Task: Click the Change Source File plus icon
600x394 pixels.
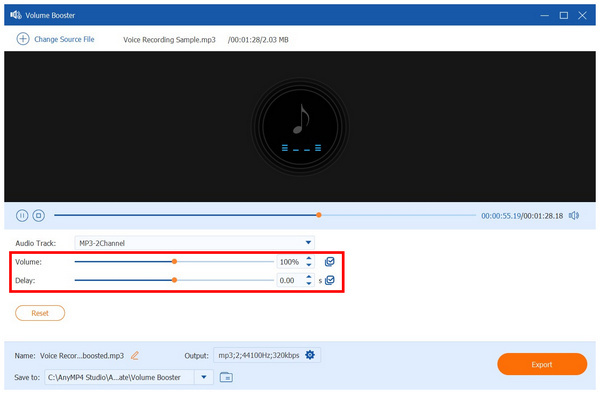Action: pos(23,39)
